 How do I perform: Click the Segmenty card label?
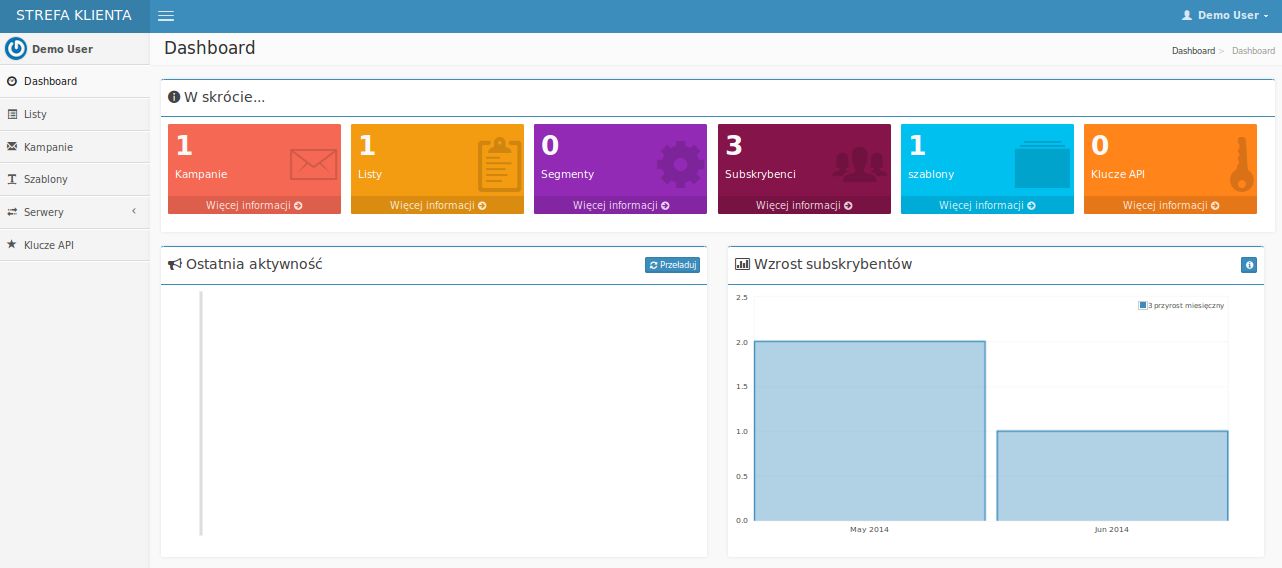[567, 174]
